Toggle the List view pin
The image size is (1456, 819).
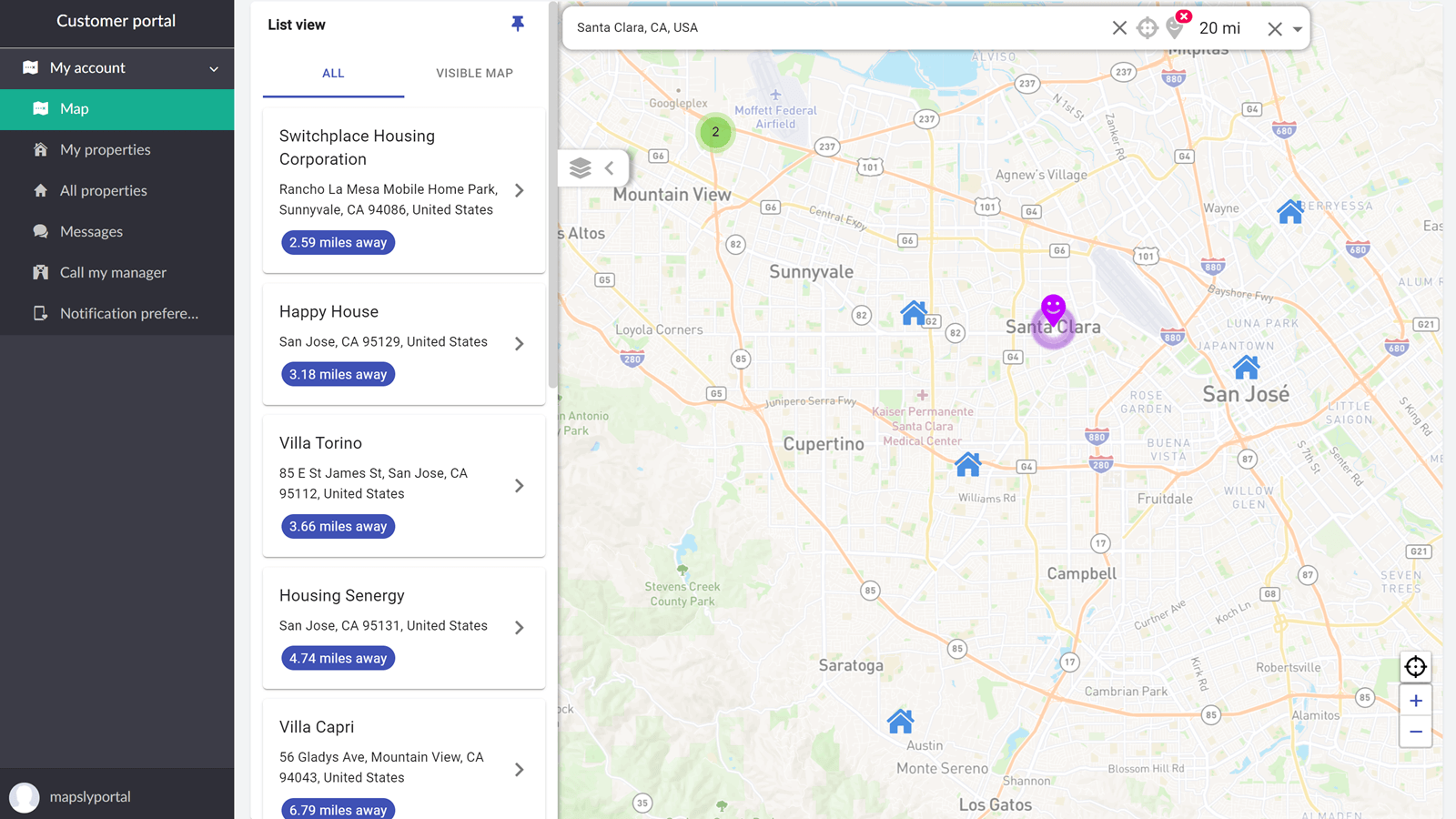click(x=518, y=24)
